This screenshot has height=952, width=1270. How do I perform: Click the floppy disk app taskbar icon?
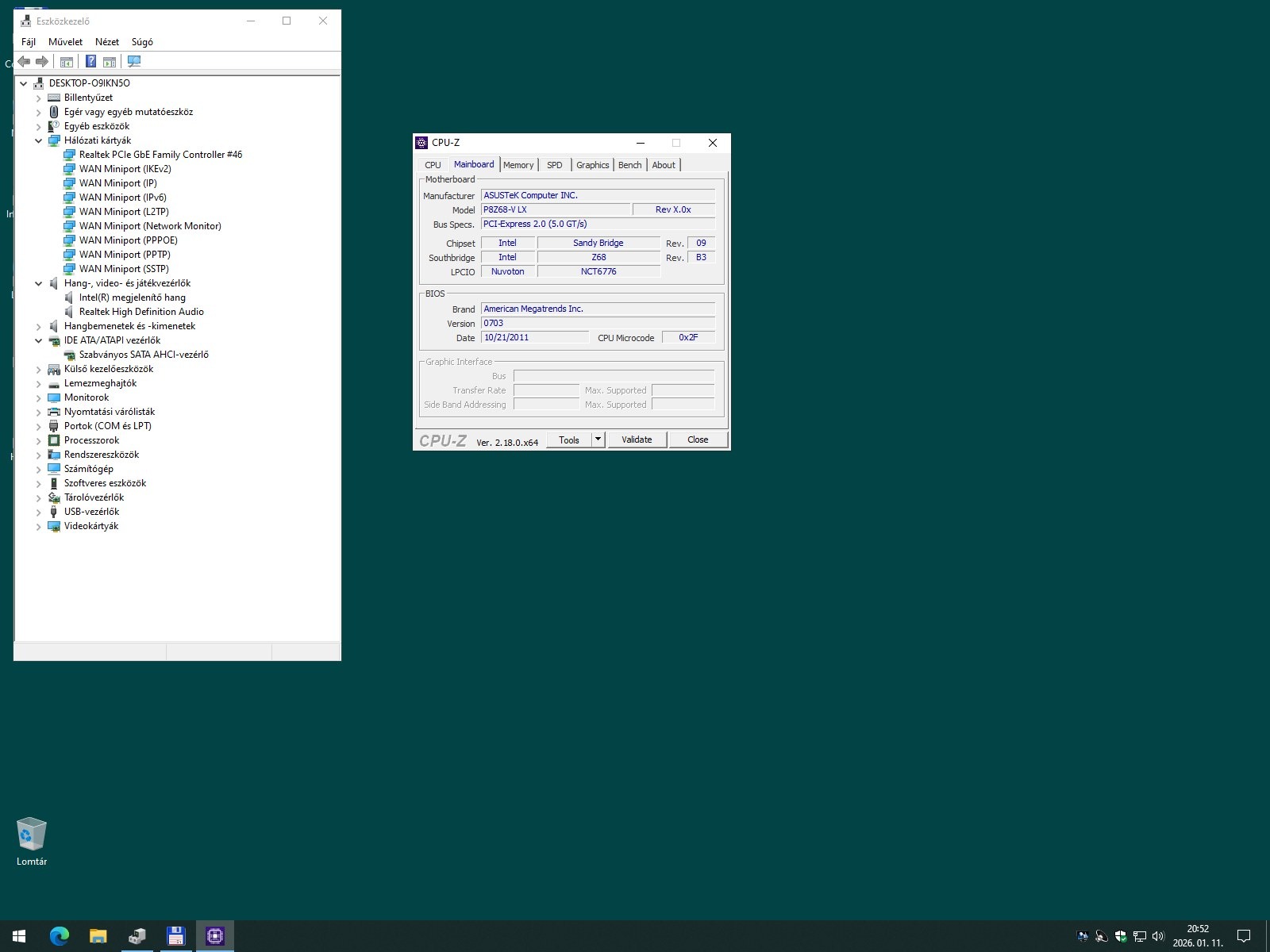pos(175,936)
